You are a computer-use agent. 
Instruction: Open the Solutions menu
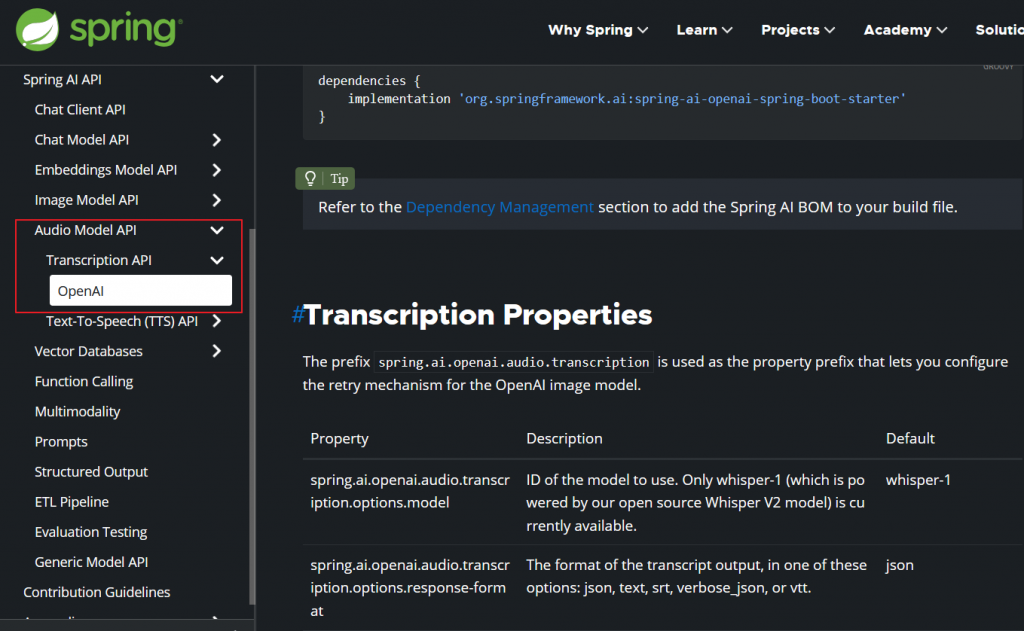[999, 30]
